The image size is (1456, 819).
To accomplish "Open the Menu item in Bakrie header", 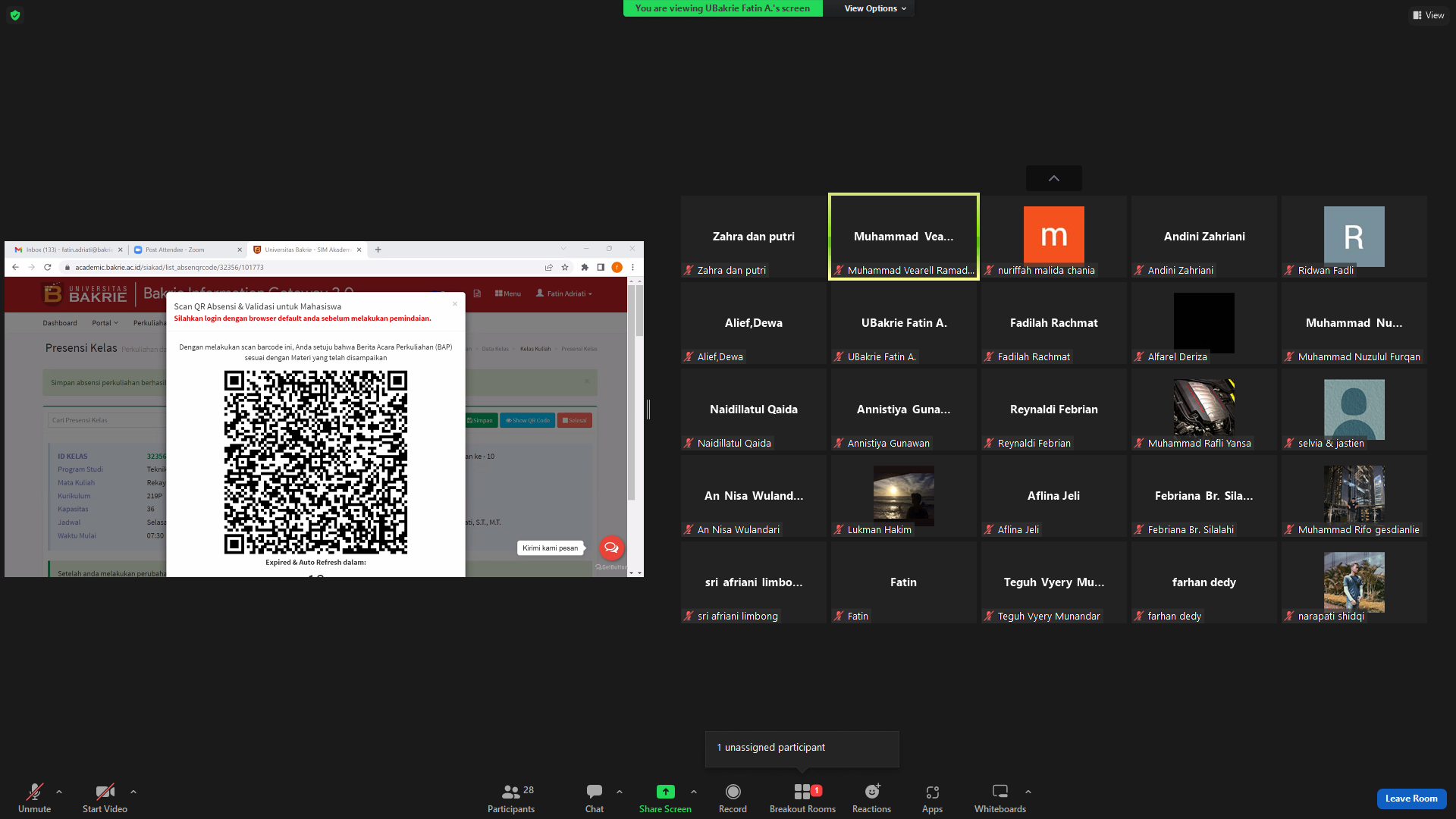I will point(508,293).
